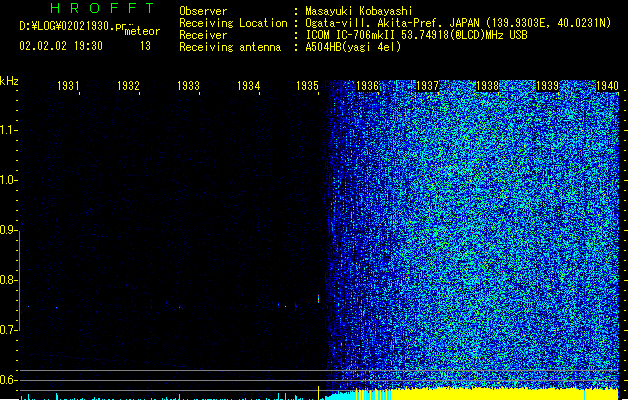The image size is (629, 400).
Task: Click the 1938 time marker
Action: pyautogui.click(x=487, y=86)
